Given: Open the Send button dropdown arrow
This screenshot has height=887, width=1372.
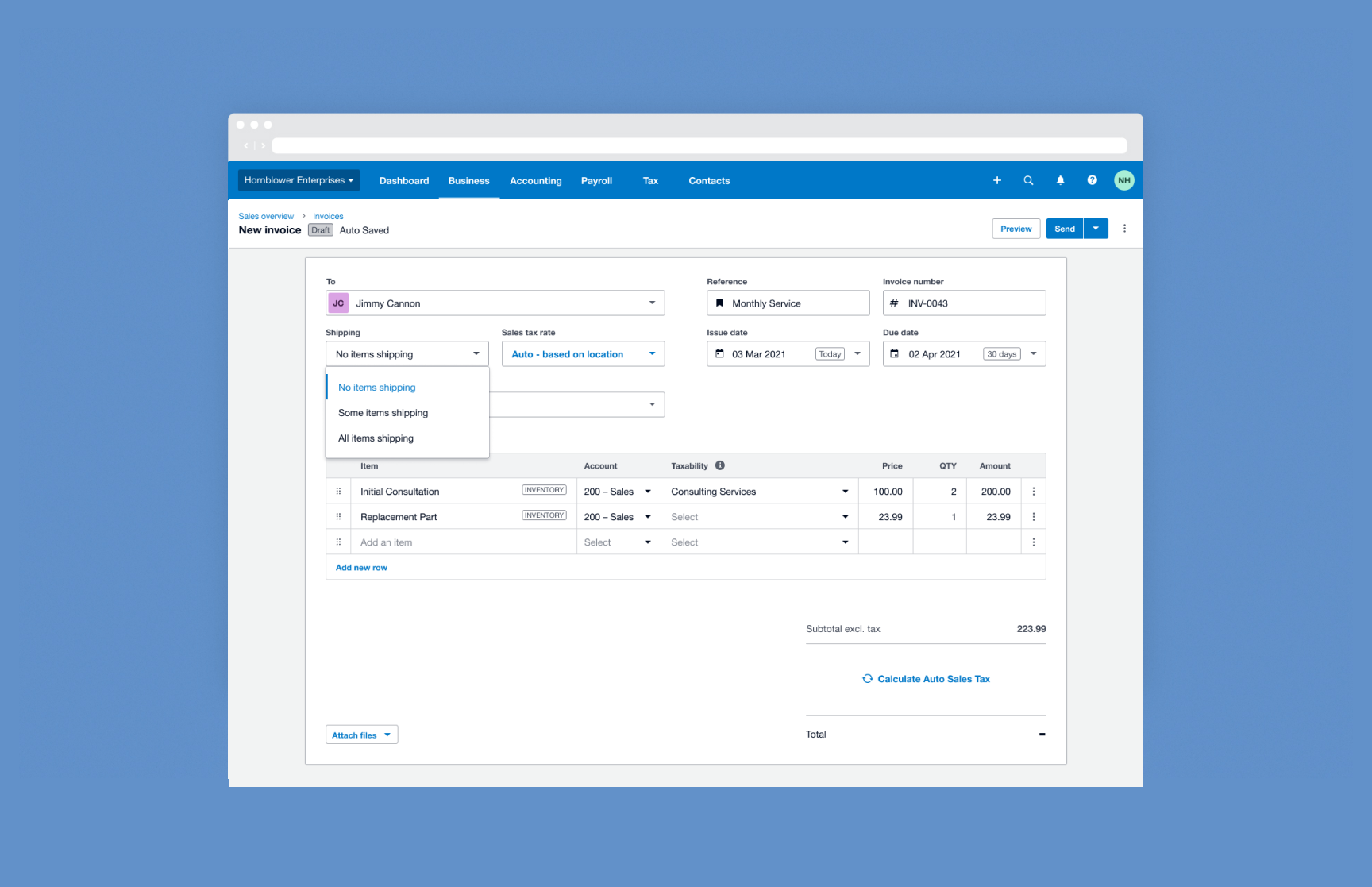Looking at the screenshot, I should tap(1096, 229).
